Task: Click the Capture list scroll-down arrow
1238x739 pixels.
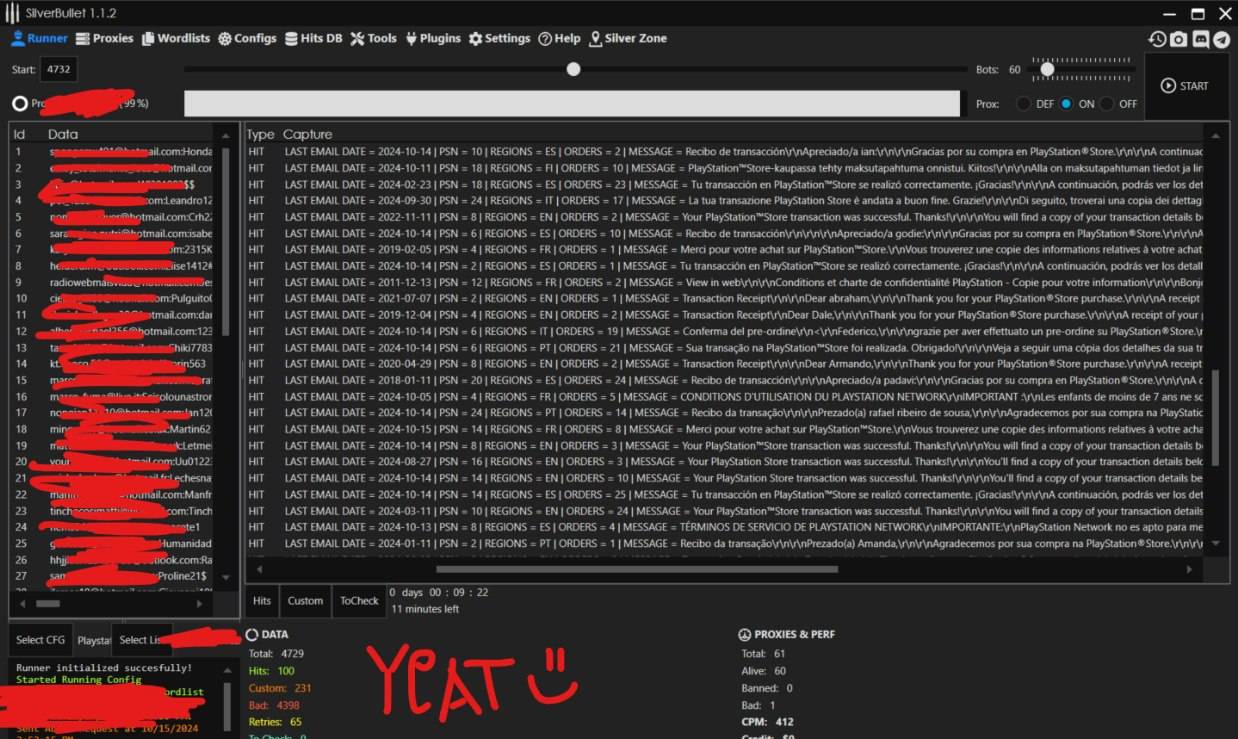Action: [x=1216, y=543]
